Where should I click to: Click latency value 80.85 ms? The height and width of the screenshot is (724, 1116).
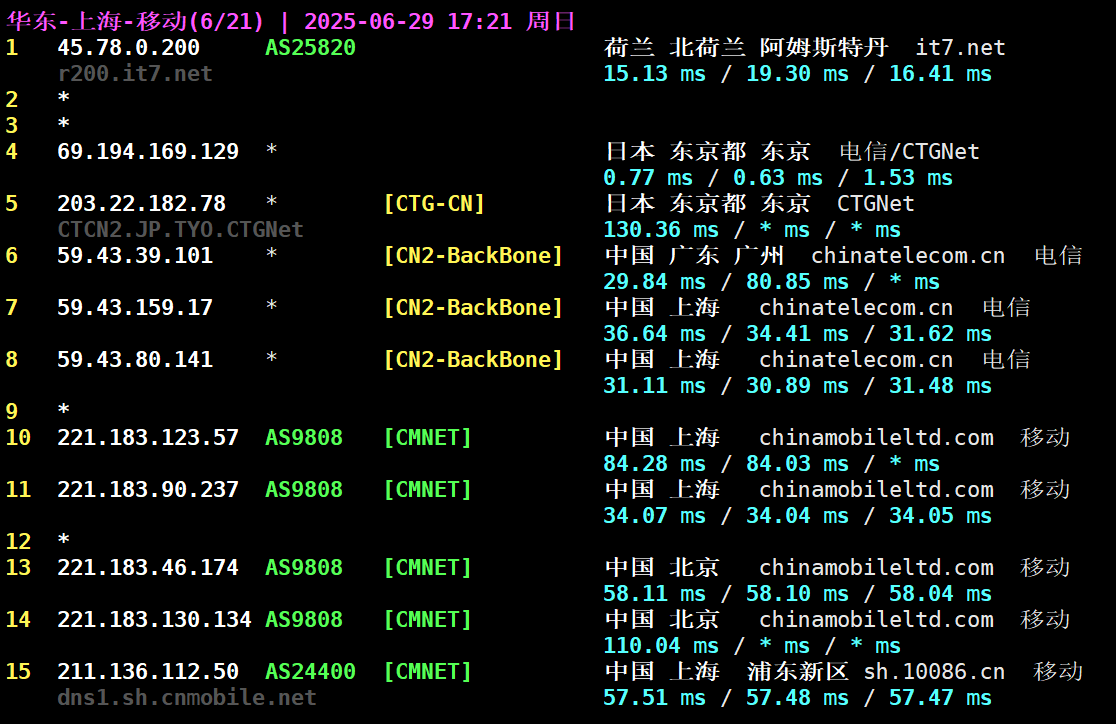797,281
